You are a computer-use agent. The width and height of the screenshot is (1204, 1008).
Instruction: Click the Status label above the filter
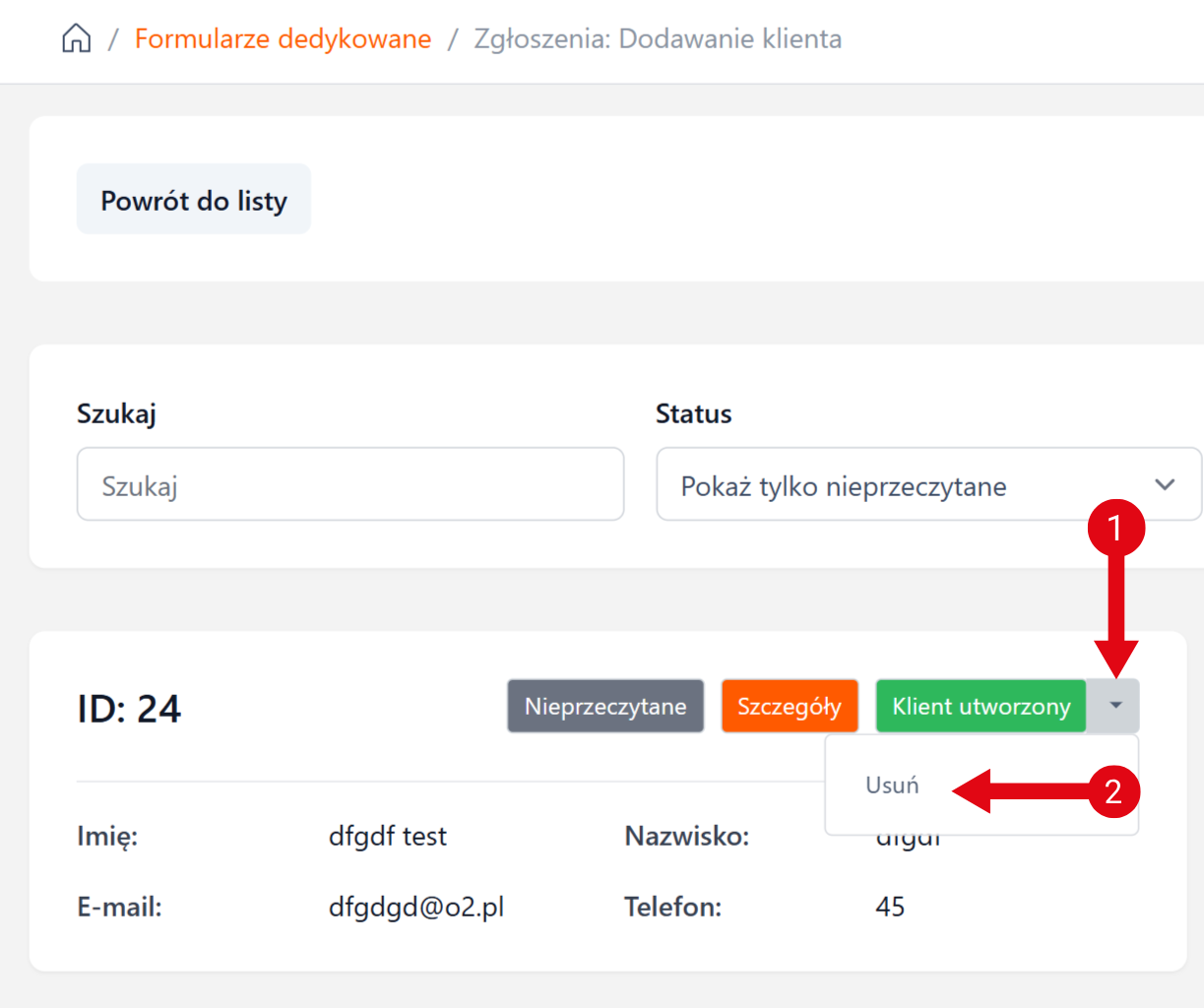693,414
